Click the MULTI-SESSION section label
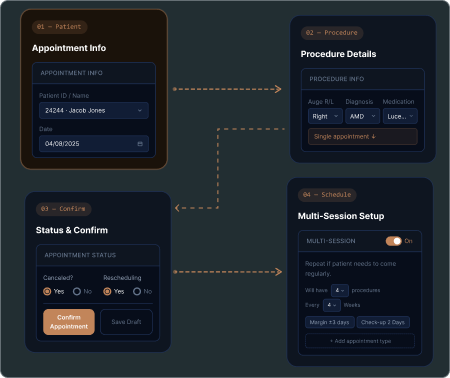Viewport: 450px width, 378px height. point(331,241)
